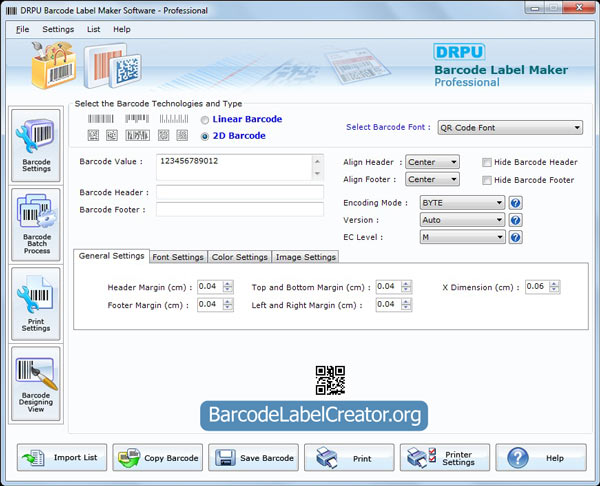
Task: Open the List menu
Action: pyautogui.click(x=93, y=29)
